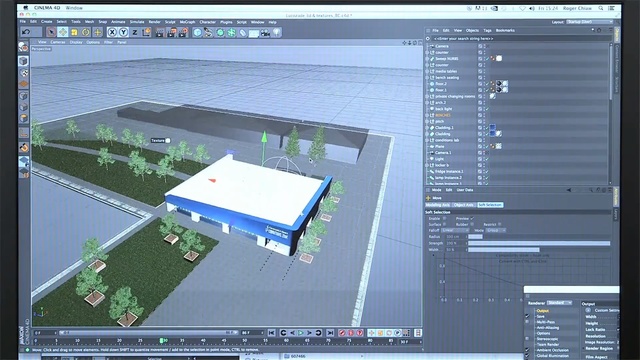Toggle the Ambient Occlusion render checkbox

tap(527, 350)
